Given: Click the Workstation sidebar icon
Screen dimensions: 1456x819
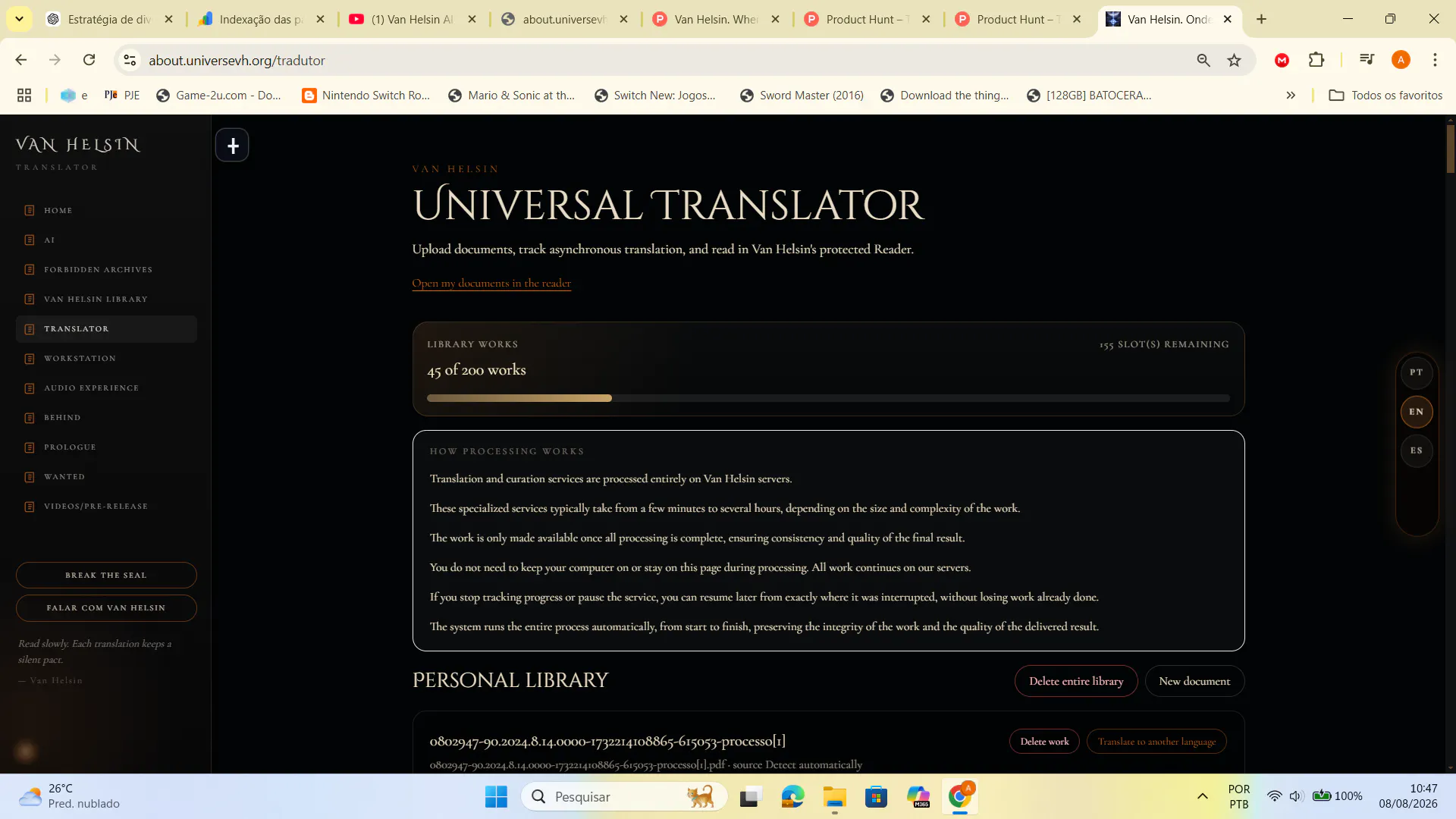Looking at the screenshot, I should pyautogui.click(x=30, y=359).
